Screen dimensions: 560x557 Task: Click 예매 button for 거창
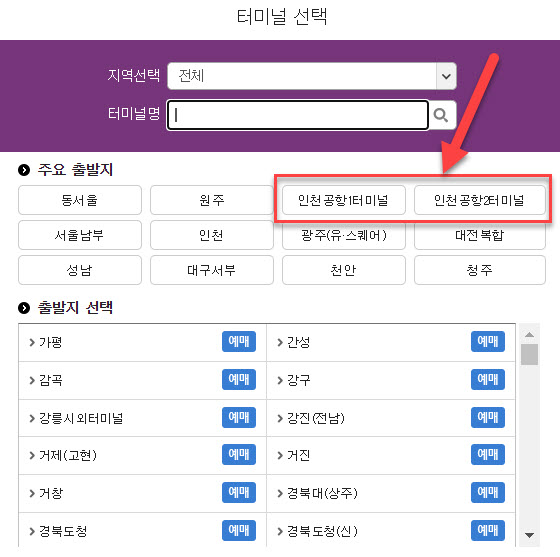(x=239, y=492)
